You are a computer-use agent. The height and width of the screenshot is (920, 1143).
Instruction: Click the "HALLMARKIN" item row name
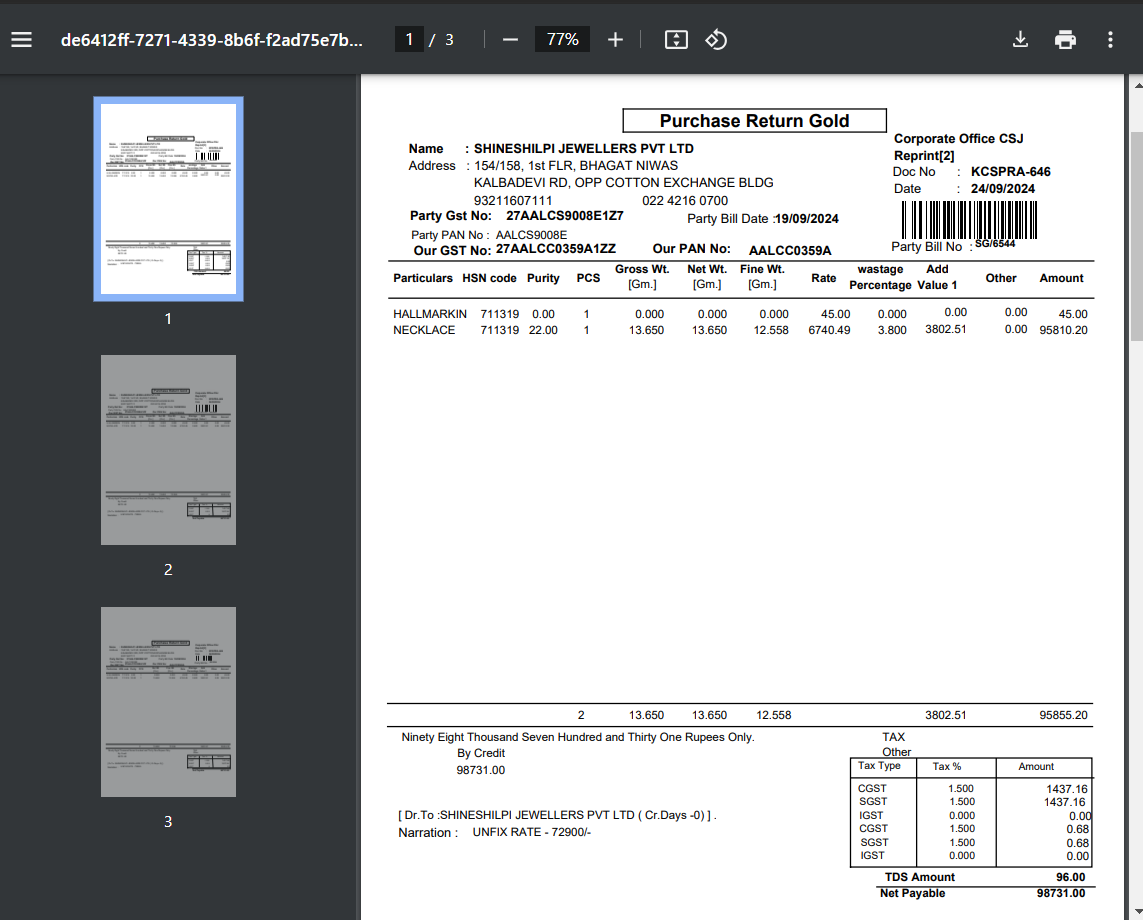[430, 314]
